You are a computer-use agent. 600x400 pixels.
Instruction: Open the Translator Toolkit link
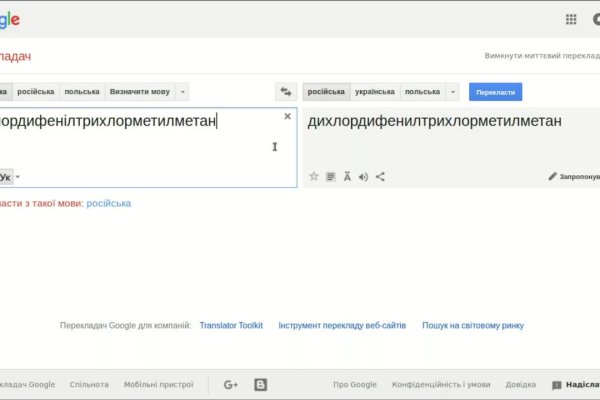click(231, 325)
